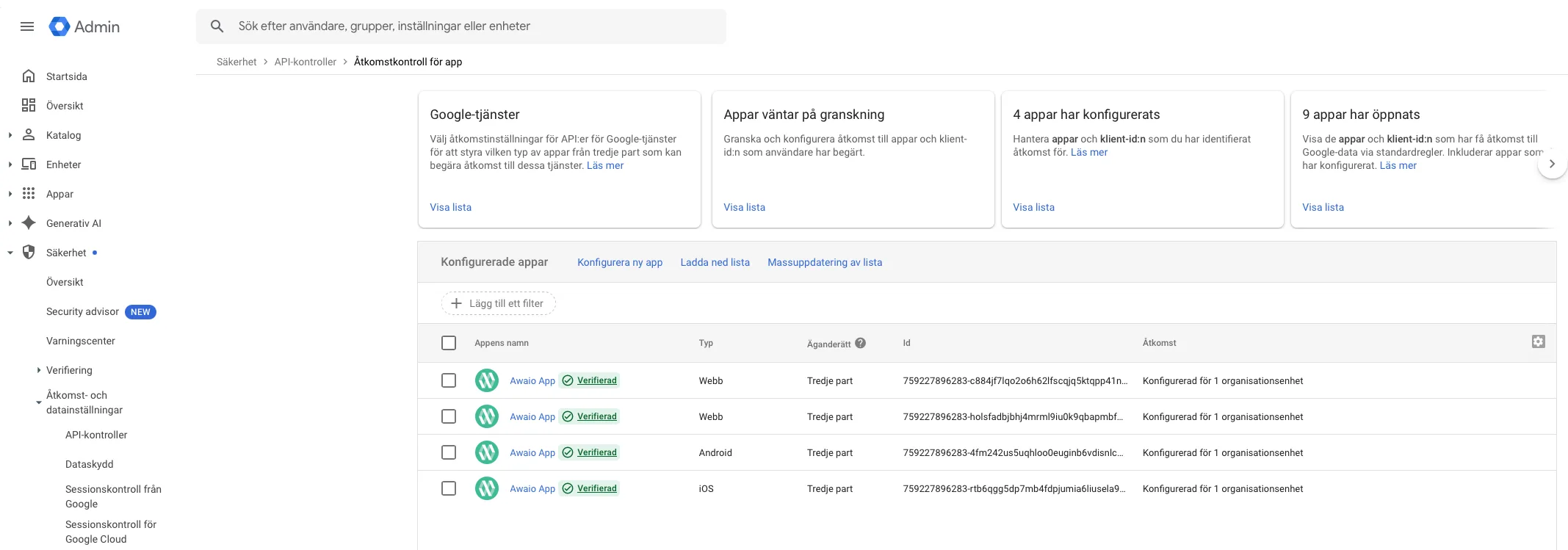The width and height of the screenshot is (1568, 550).
Task: Click the Awaio logo in the Android row
Action: click(x=486, y=452)
